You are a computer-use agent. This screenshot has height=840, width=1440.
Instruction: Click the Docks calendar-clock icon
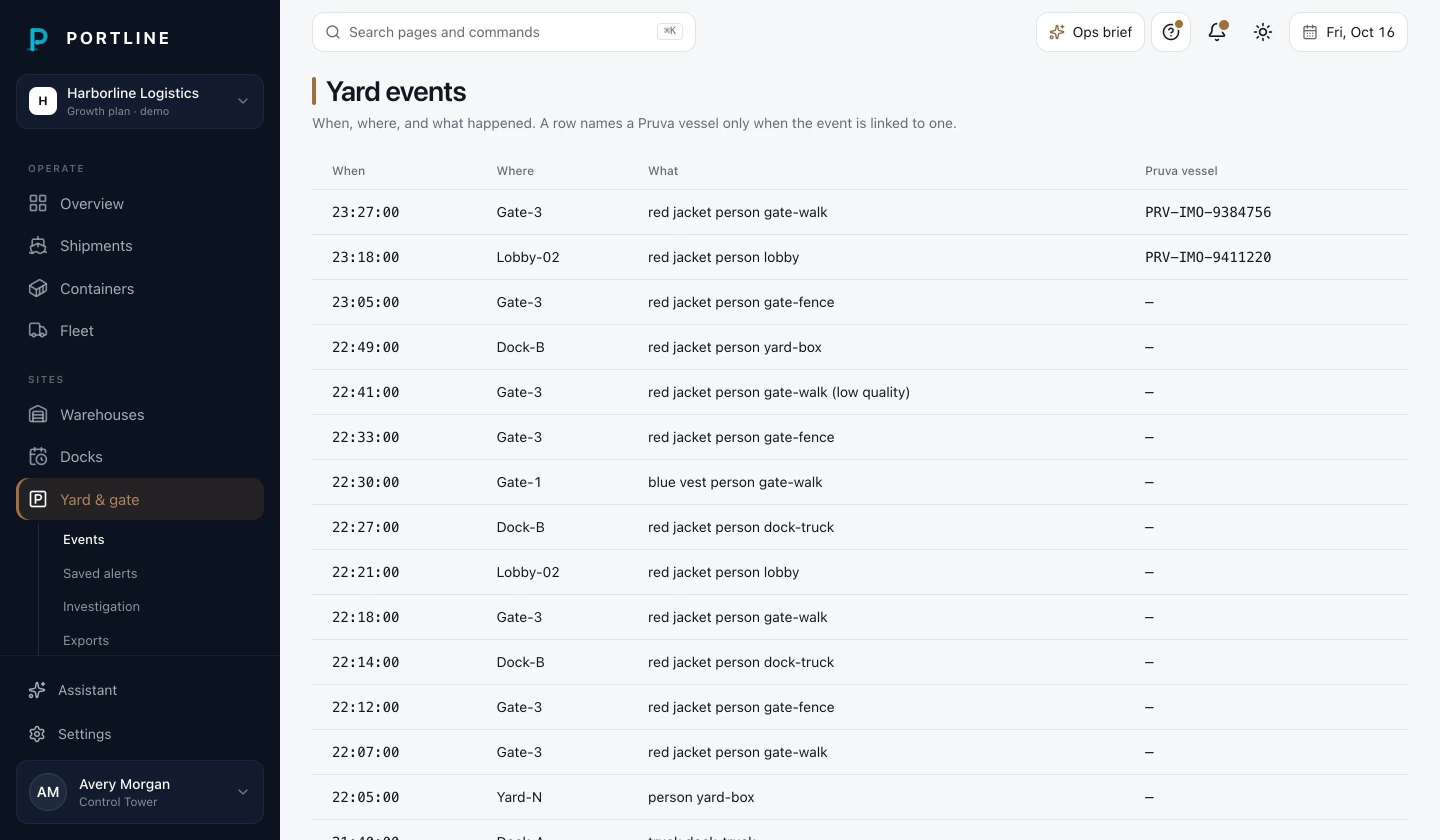coord(37,456)
